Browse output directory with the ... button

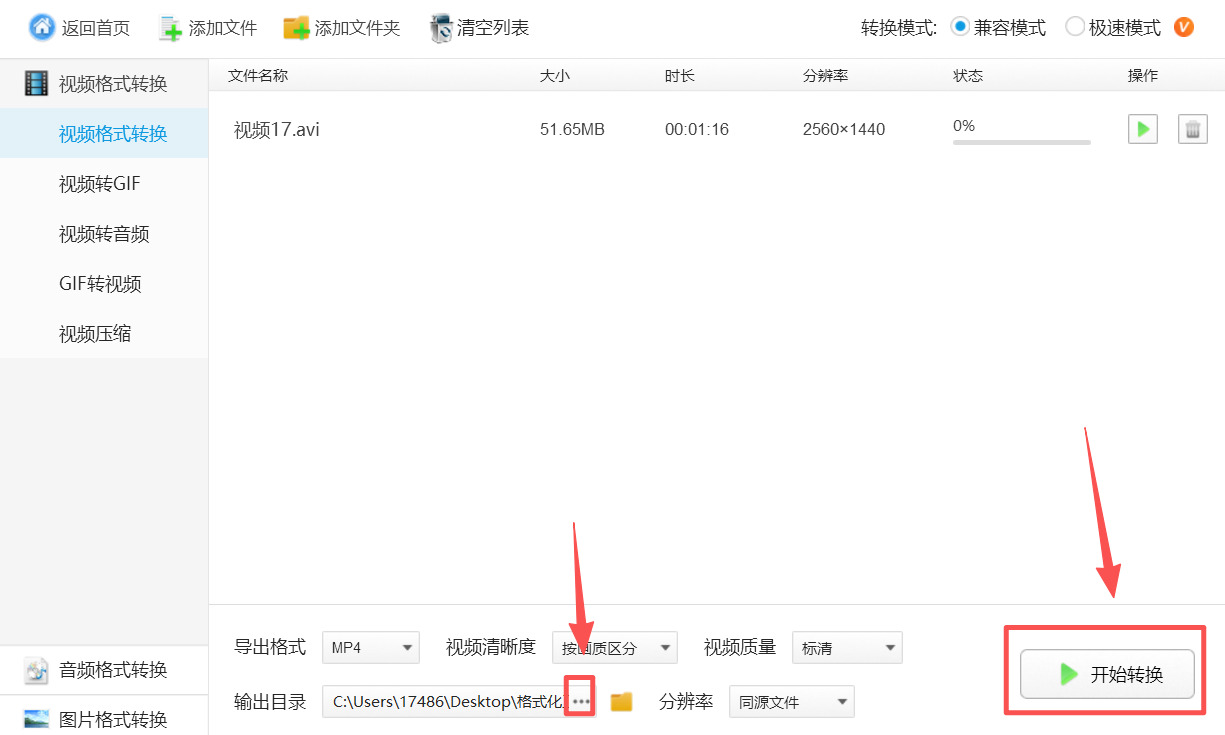(581, 702)
